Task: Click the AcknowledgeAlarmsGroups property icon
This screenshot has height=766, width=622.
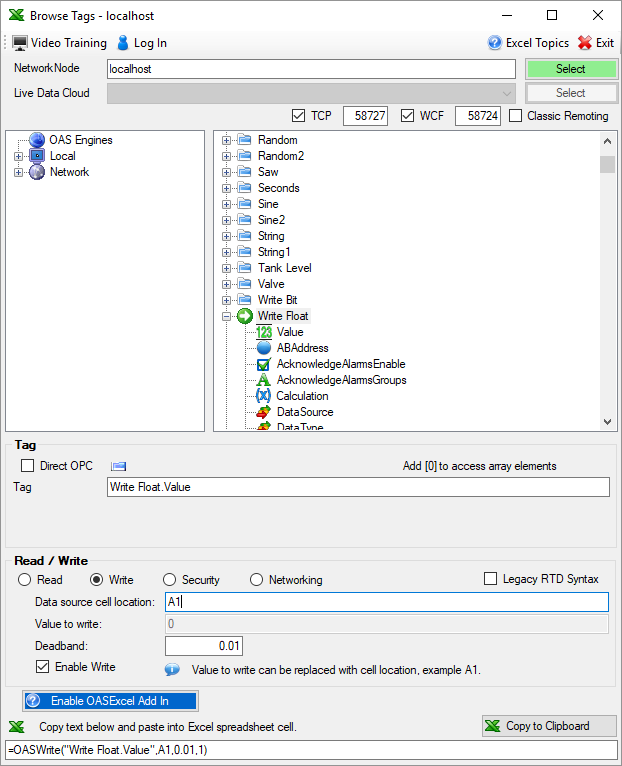Action: pyautogui.click(x=264, y=380)
